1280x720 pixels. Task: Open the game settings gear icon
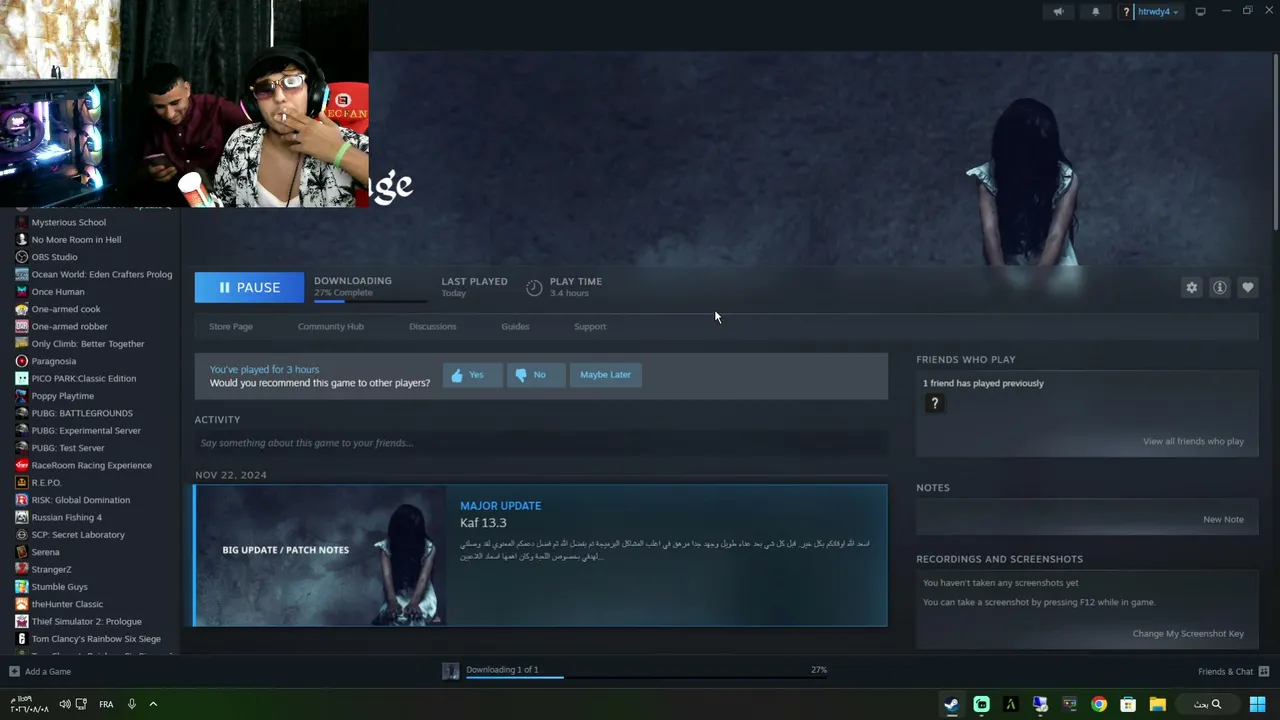(x=1191, y=288)
